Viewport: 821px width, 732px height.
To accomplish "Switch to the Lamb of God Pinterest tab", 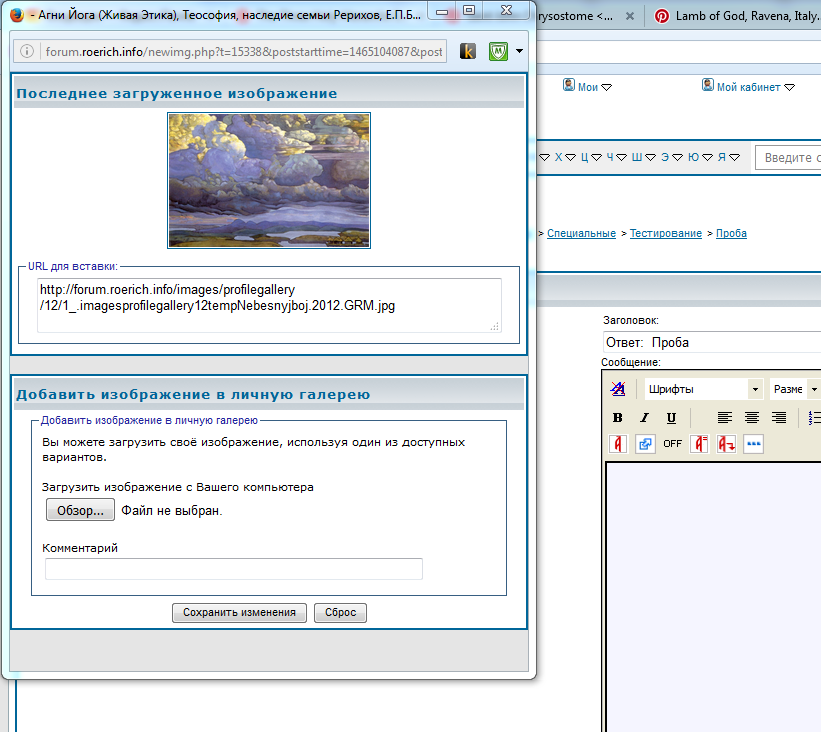I will tap(737, 17).
